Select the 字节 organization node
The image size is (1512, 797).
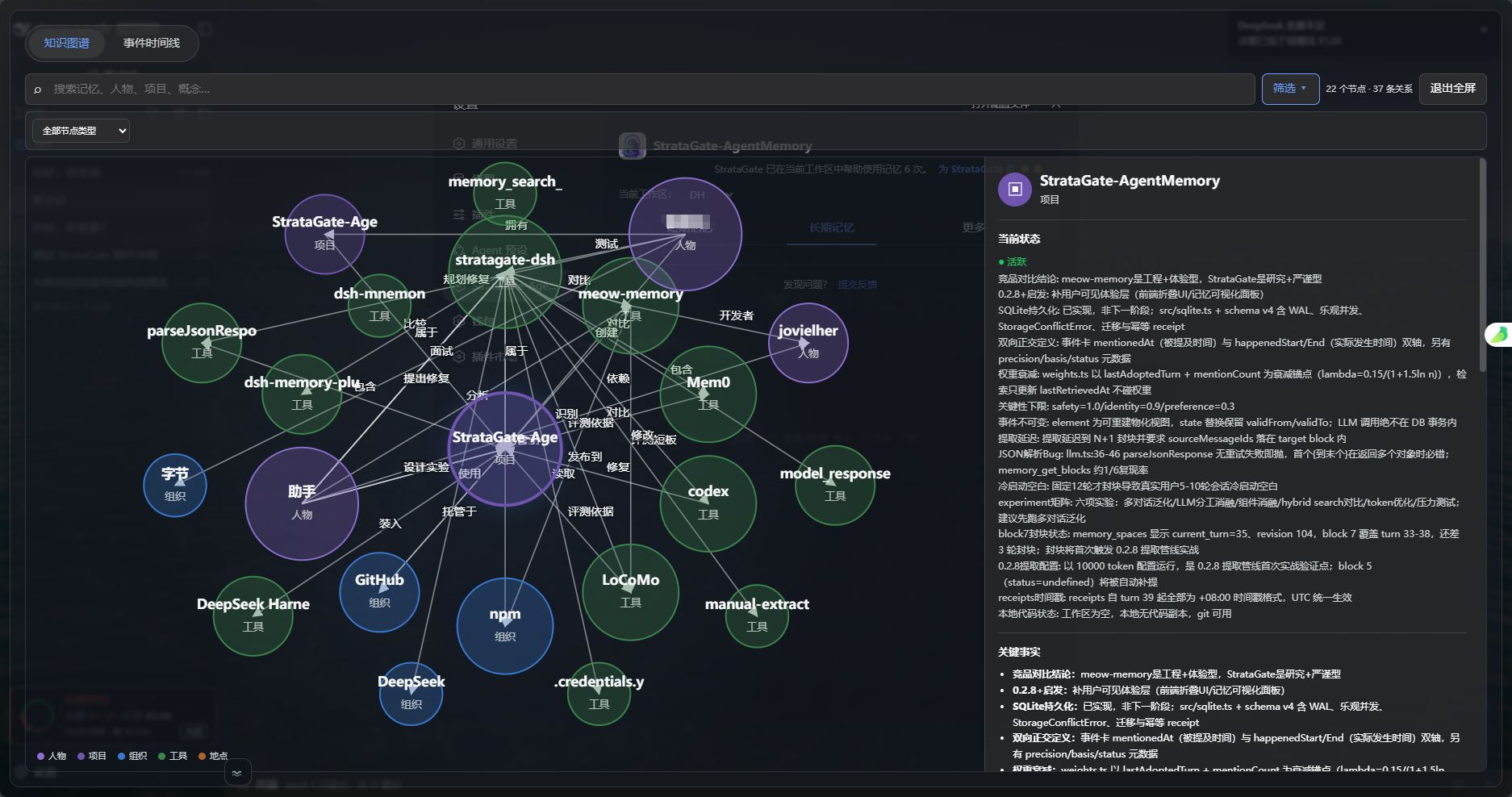point(175,485)
